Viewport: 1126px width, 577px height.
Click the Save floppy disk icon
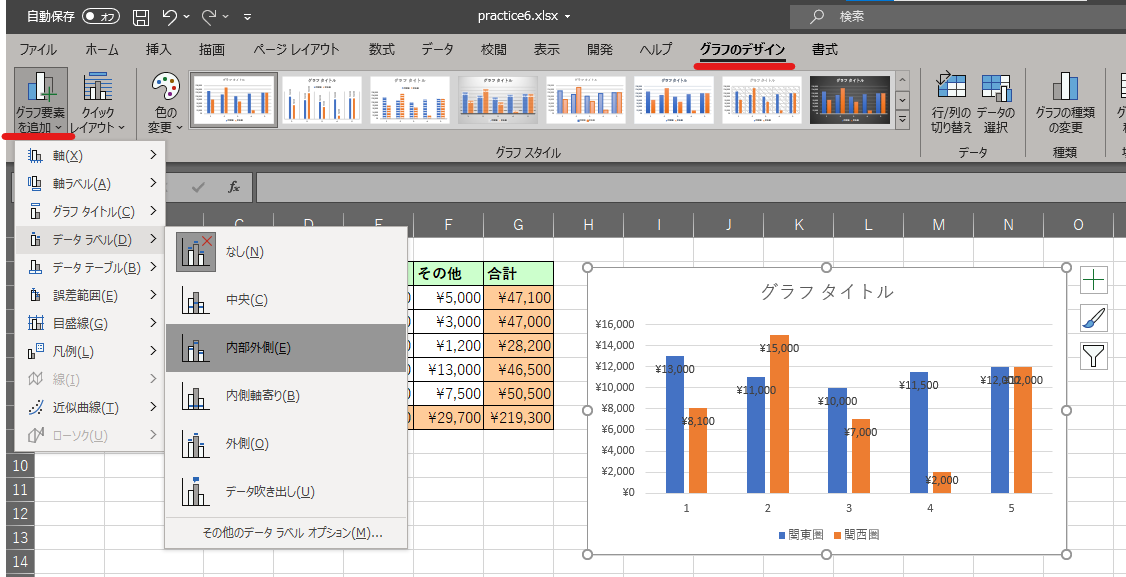[x=142, y=16]
